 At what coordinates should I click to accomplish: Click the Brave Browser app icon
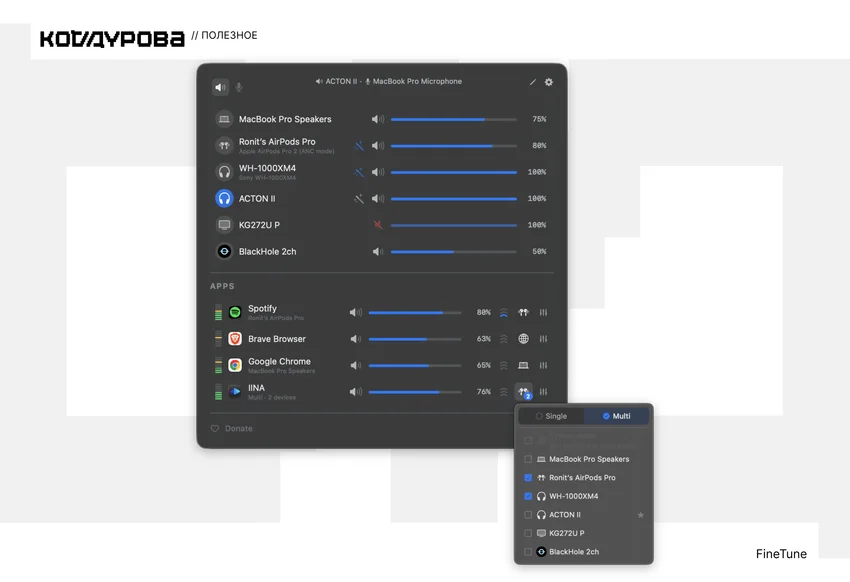point(235,339)
